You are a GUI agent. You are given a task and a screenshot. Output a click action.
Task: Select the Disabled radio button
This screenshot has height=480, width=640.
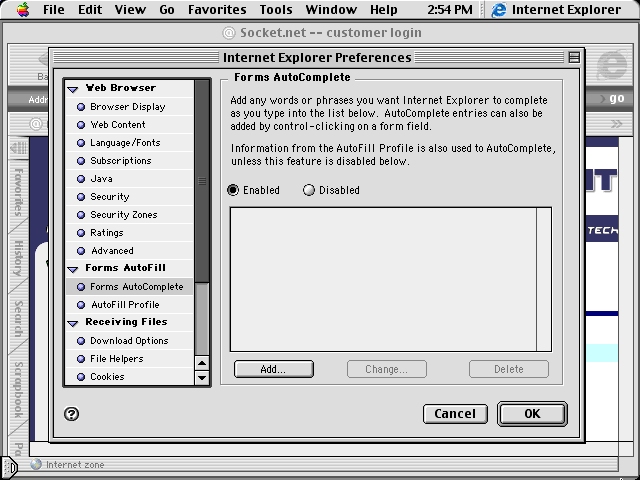[x=309, y=190]
